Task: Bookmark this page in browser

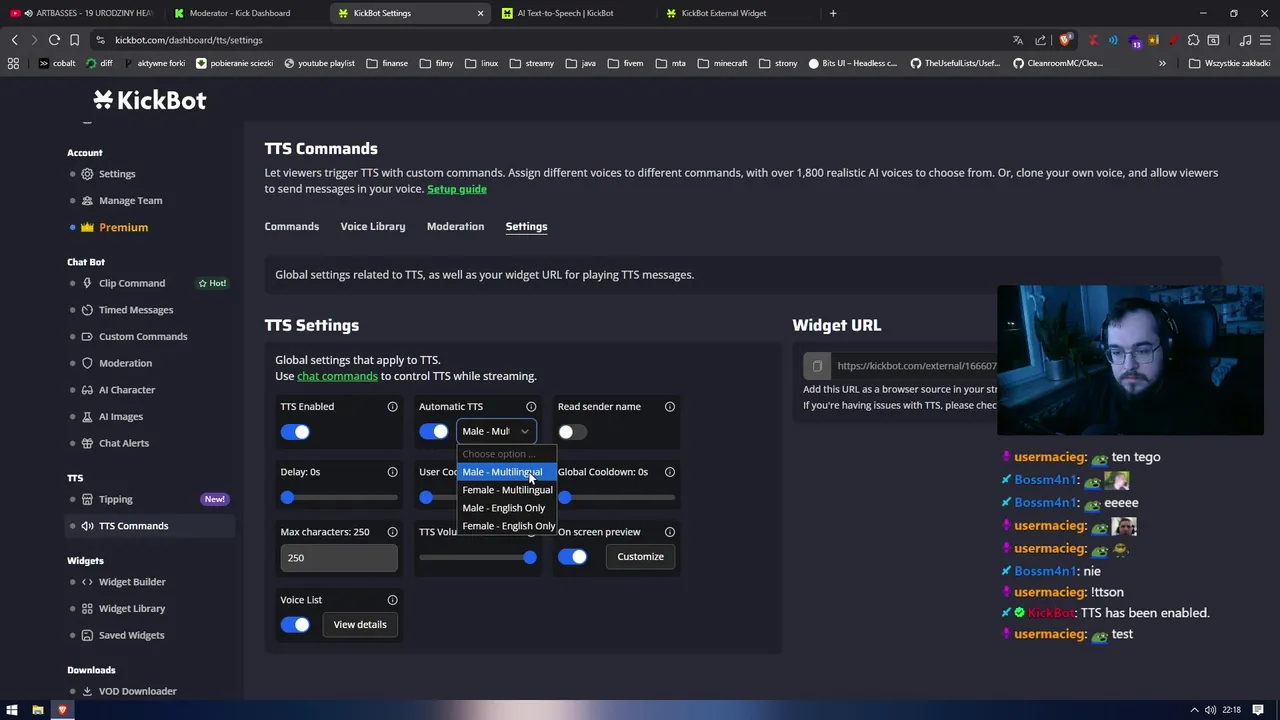Action: [74, 40]
